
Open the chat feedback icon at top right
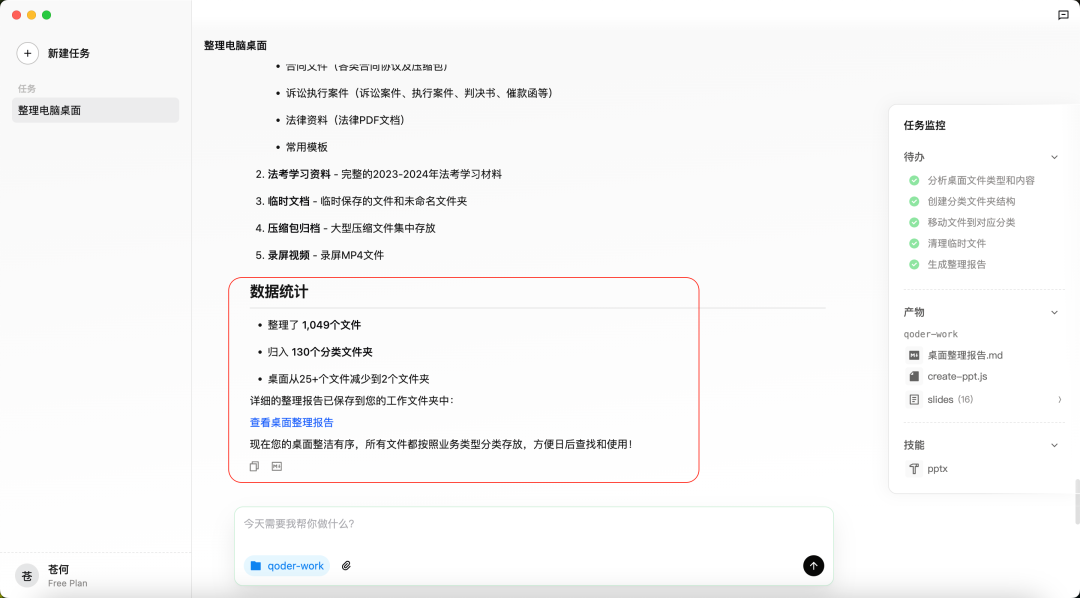[x=1065, y=13]
